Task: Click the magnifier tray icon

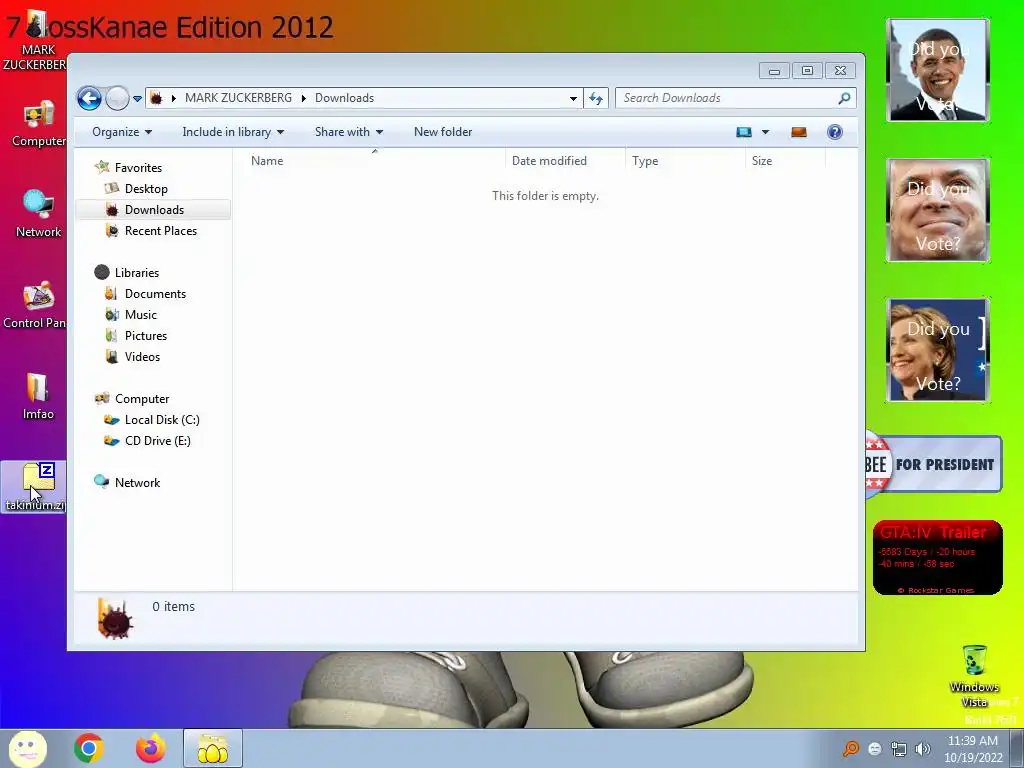Action: (x=851, y=748)
